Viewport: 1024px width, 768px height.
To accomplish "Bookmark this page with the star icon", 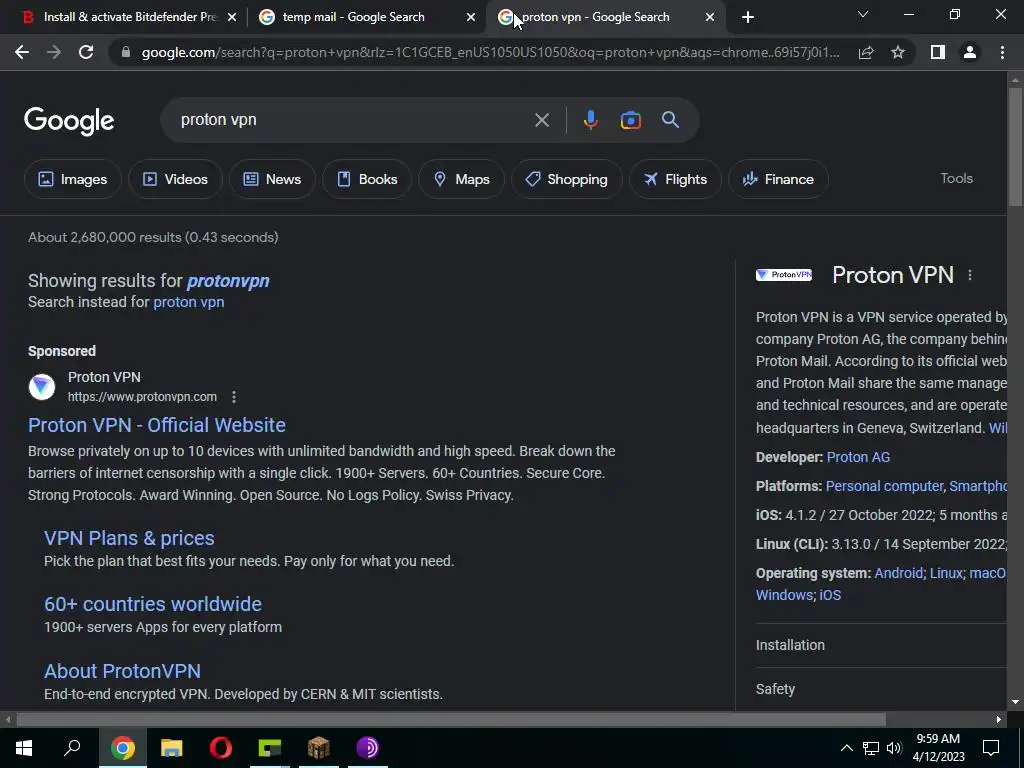I will click(898, 52).
